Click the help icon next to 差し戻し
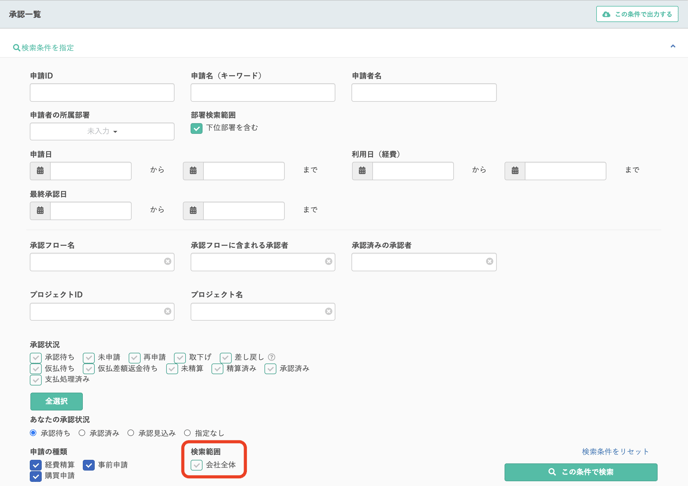This screenshot has width=688, height=486. pyautogui.click(x=272, y=357)
